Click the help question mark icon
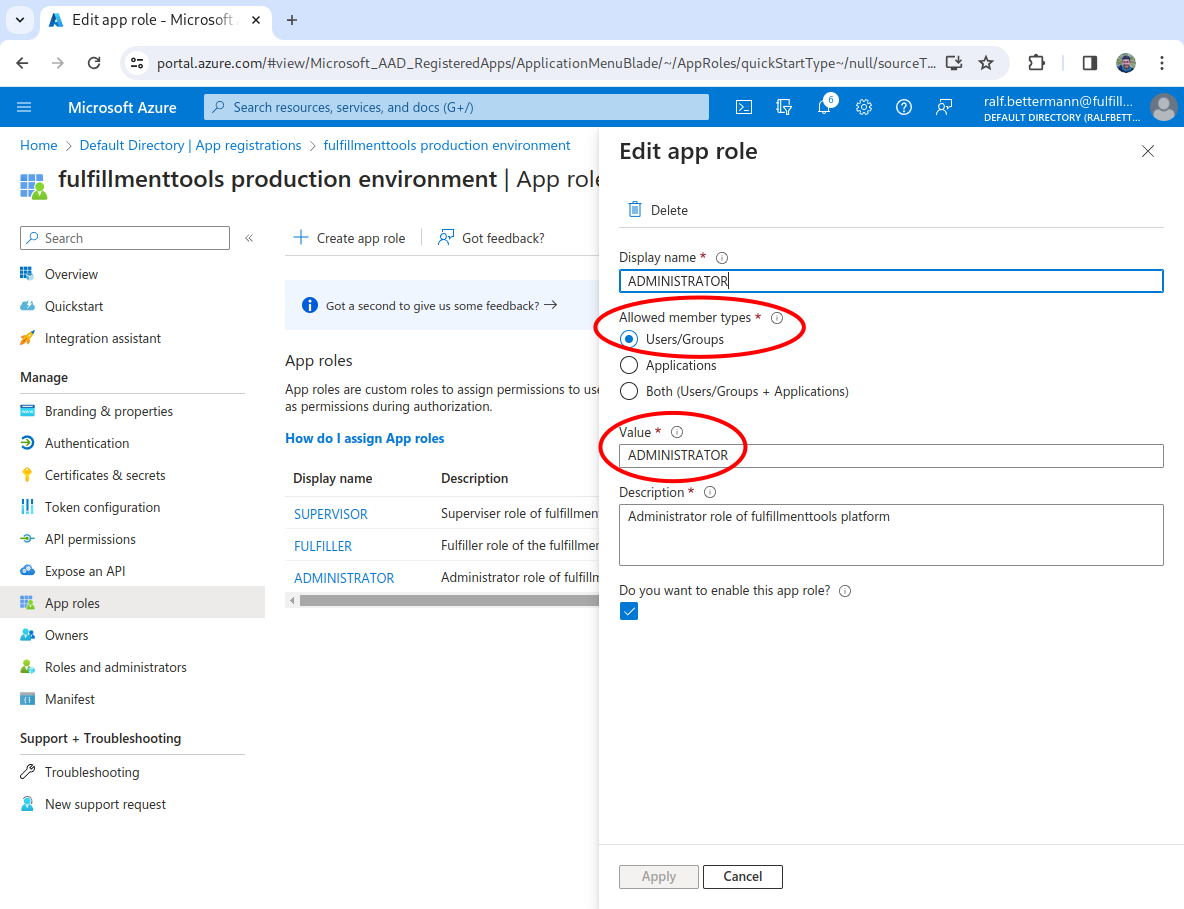 tap(904, 107)
